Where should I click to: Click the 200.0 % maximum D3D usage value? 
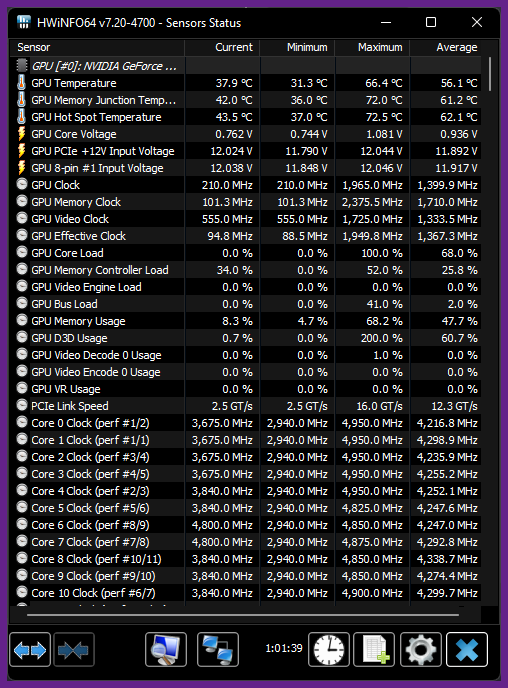click(x=384, y=338)
